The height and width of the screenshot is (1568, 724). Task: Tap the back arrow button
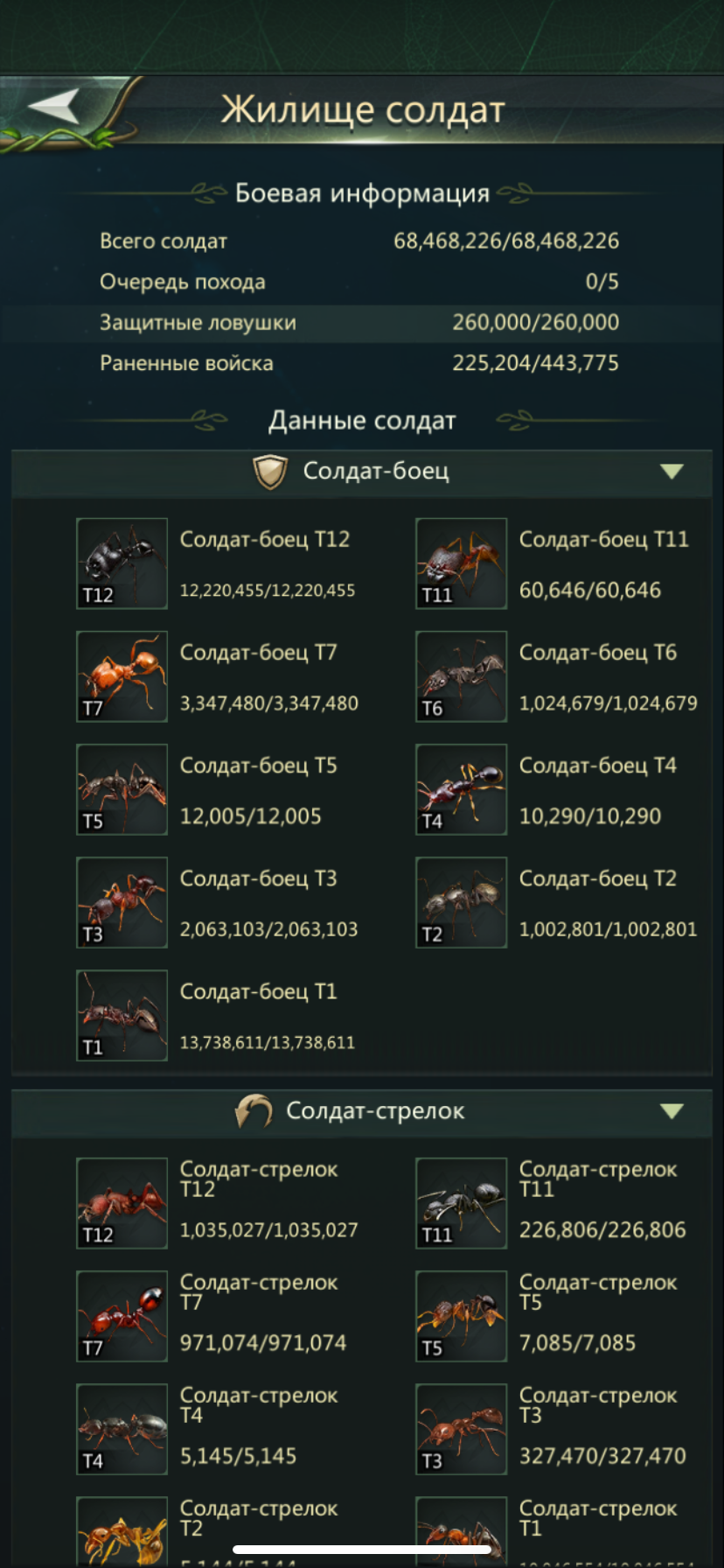tap(55, 108)
